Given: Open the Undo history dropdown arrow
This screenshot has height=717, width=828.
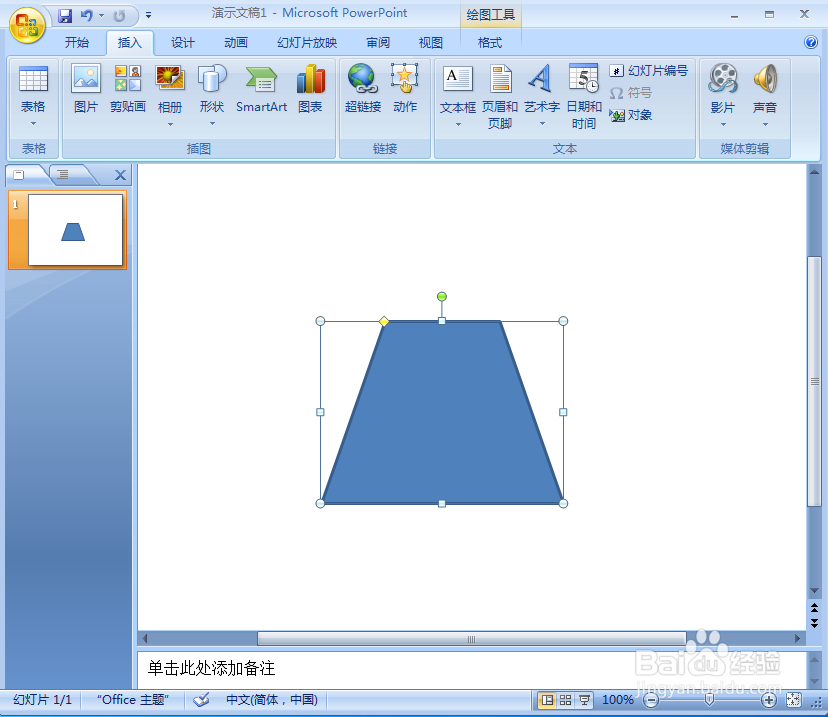Looking at the screenshot, I should pyautogui.click(x=101, y=15).
